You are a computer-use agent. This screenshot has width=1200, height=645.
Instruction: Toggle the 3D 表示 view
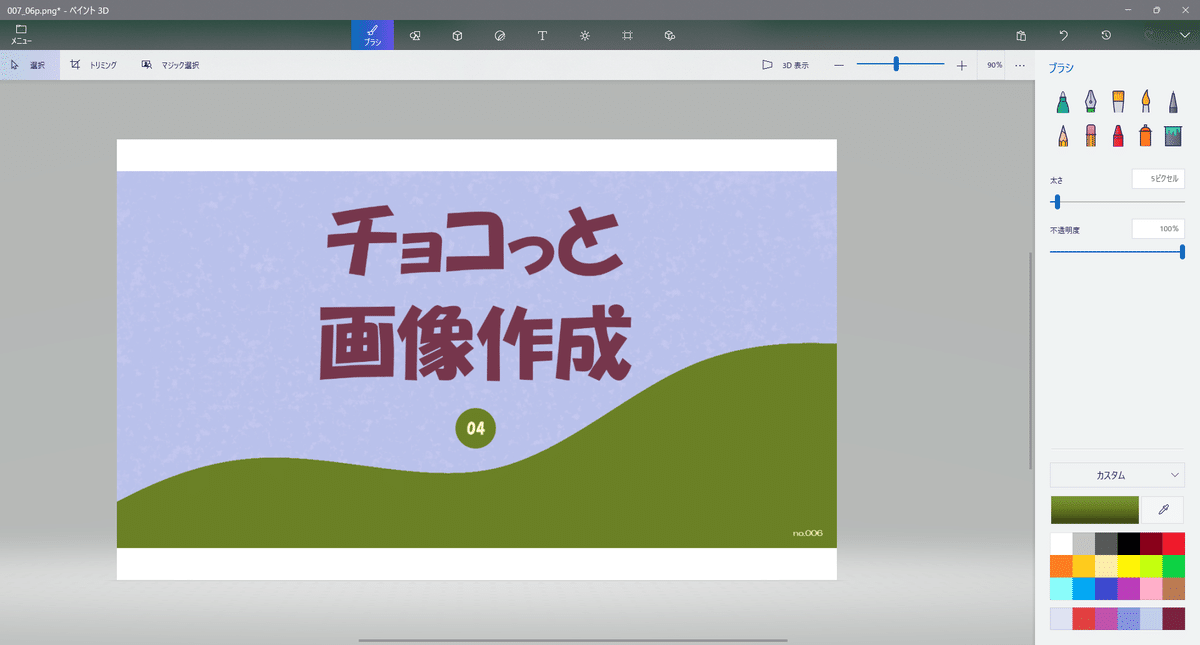point(786,65)
